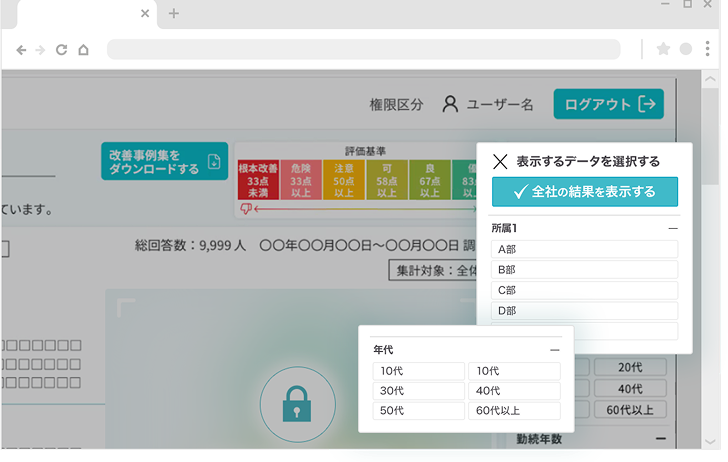Collapse the 年代 section in popup
This screenshot has height=462, width=728.
pyautogui.click(x=554, y=350)
